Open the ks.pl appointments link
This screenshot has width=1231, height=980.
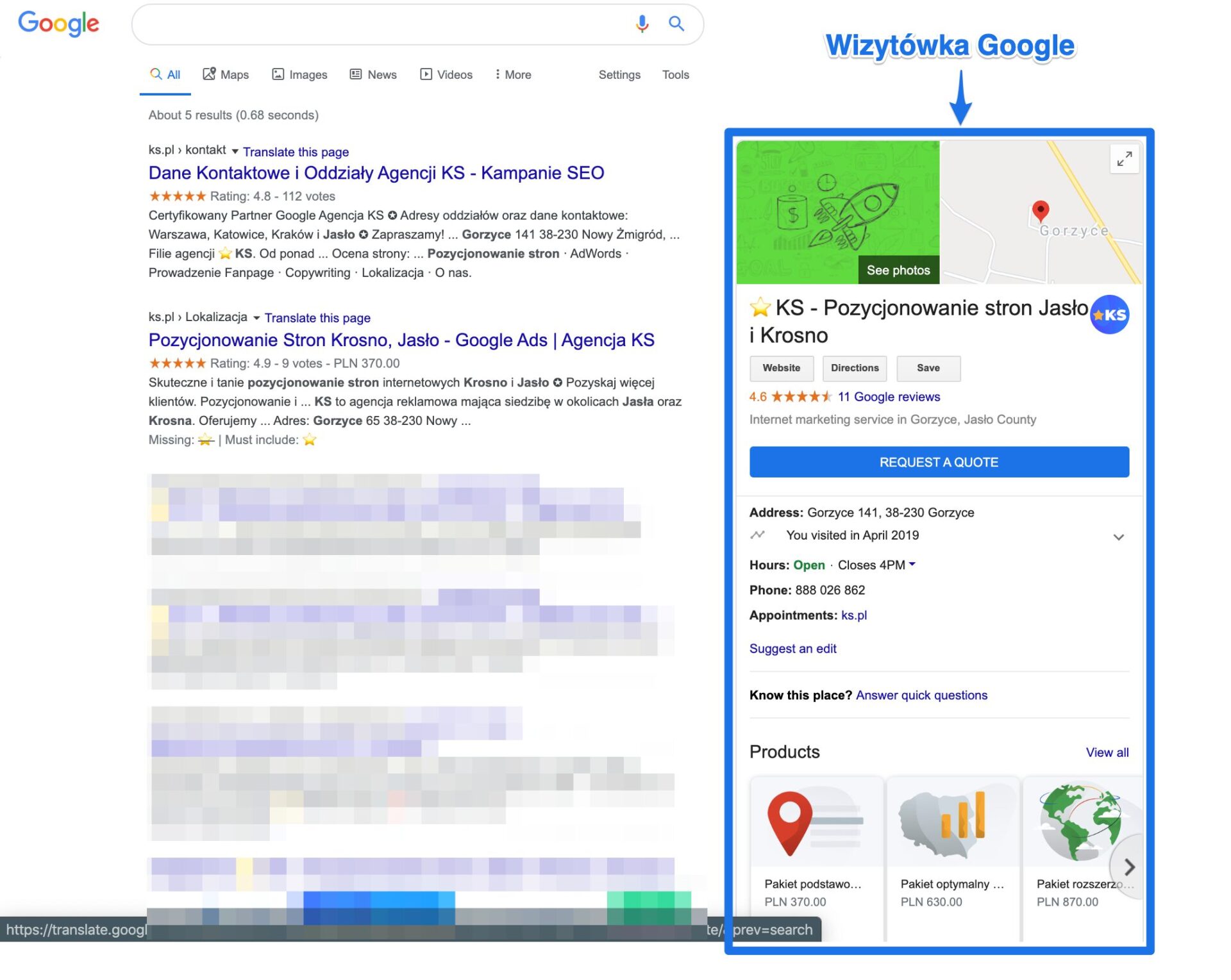coord(853,615)
